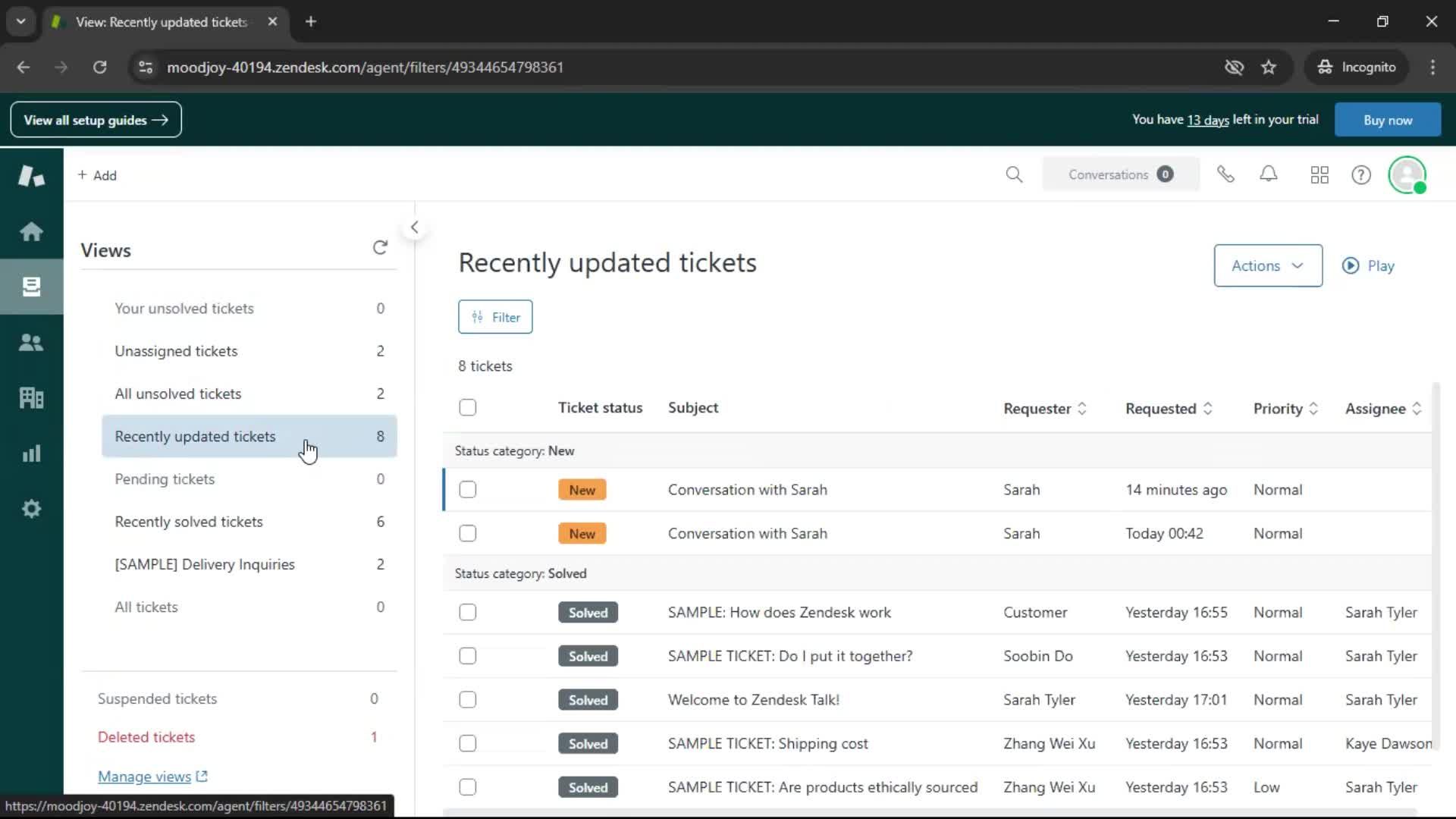The width and height of the screenshot is (1456, 819).
Task: Open a new browser tab
Action: (x=310, y=21)
